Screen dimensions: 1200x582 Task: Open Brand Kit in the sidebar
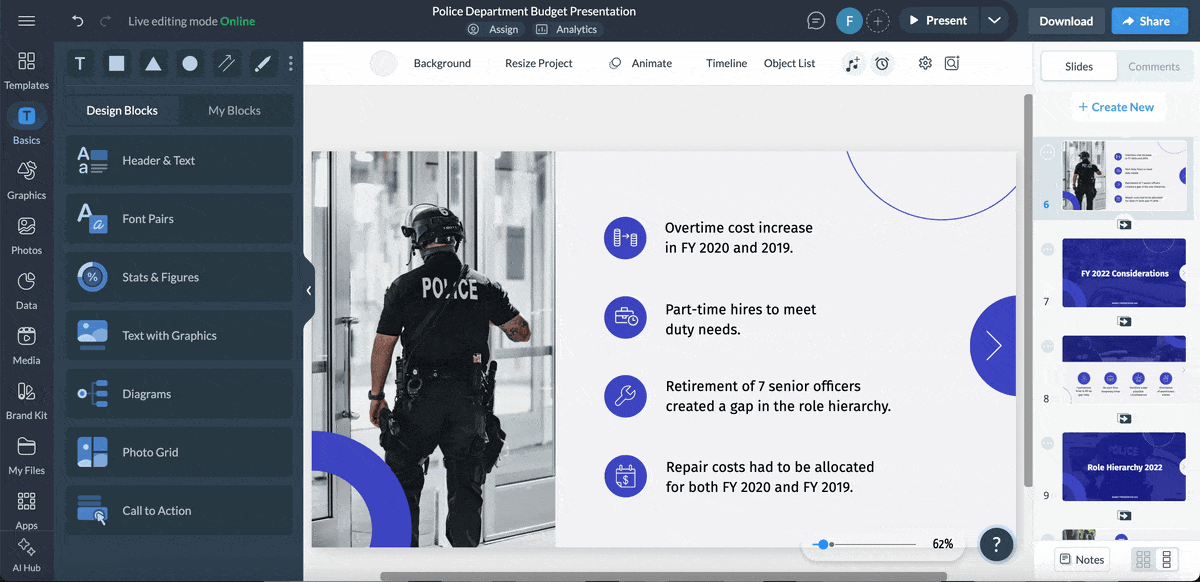[x=27, y=400]
